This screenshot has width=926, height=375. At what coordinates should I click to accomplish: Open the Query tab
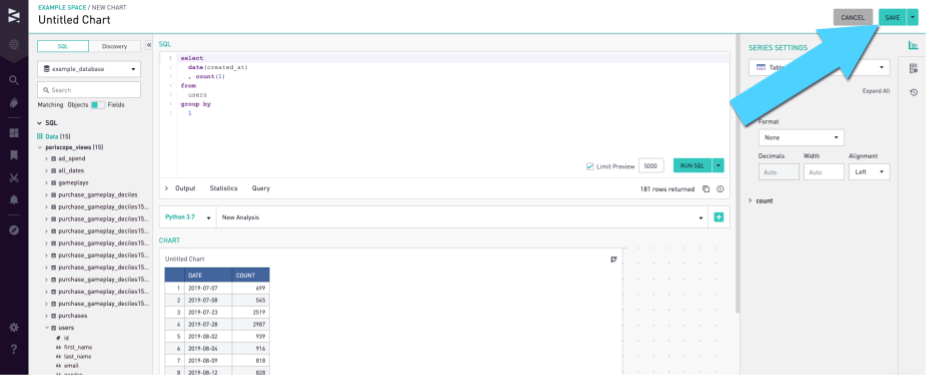coord(260,188)
